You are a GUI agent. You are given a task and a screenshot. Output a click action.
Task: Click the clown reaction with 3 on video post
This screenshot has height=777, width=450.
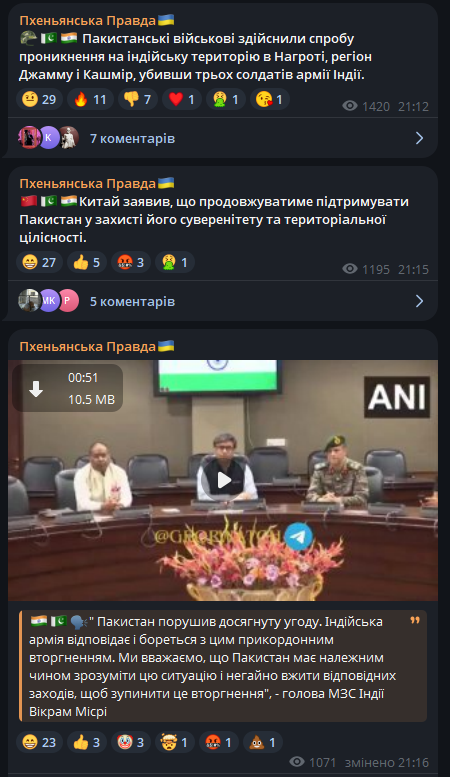click(130, 742)
